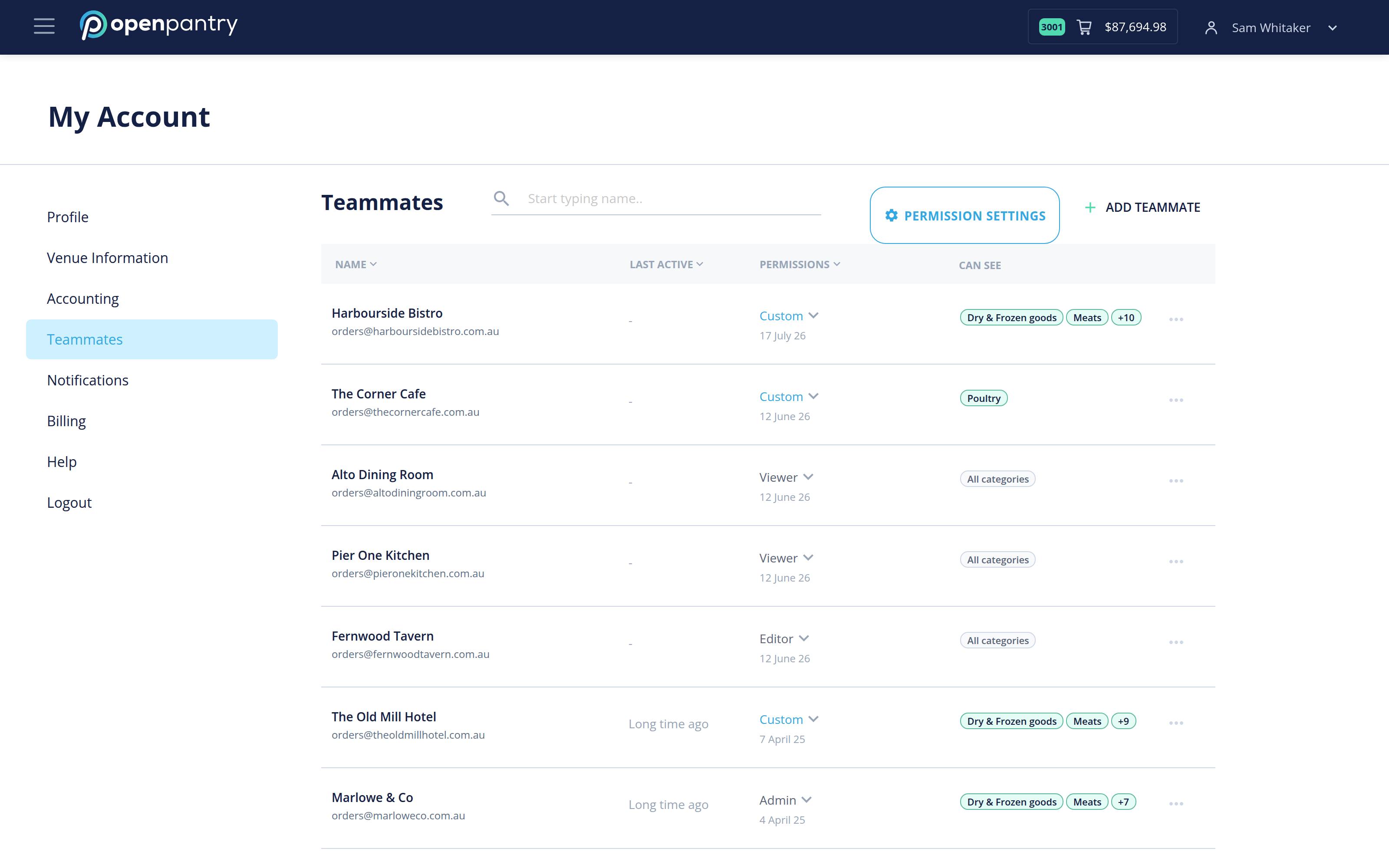Screen dimensions: 1389x868
Task: Click The Old Mill Hotel's Dry & Frozen goods tag
Action: [1011, 721]
